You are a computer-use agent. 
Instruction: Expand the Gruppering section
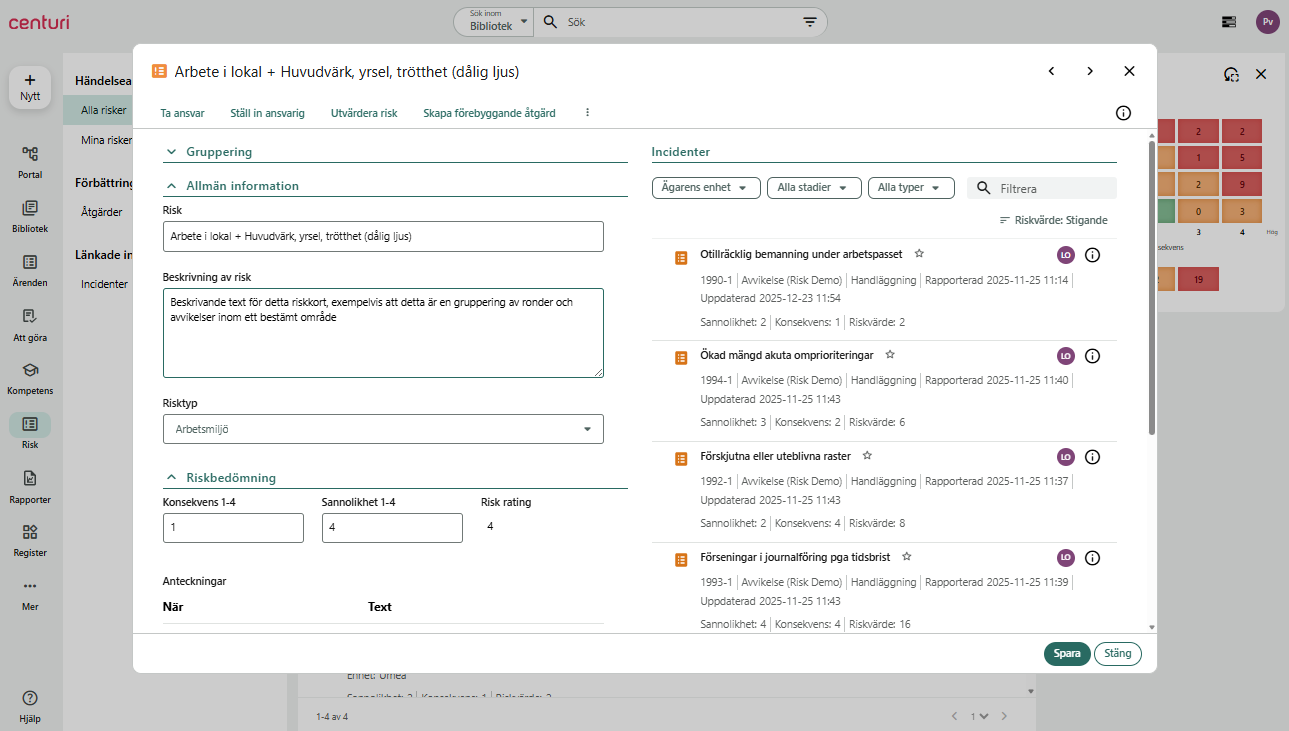[x=171, y=152]
